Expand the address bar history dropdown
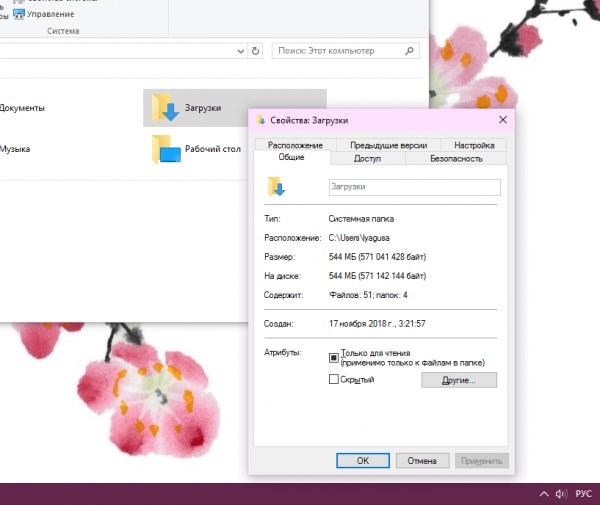Image resolution: width=600 pixels, height=505 pixels. click(x=241, y=51)
